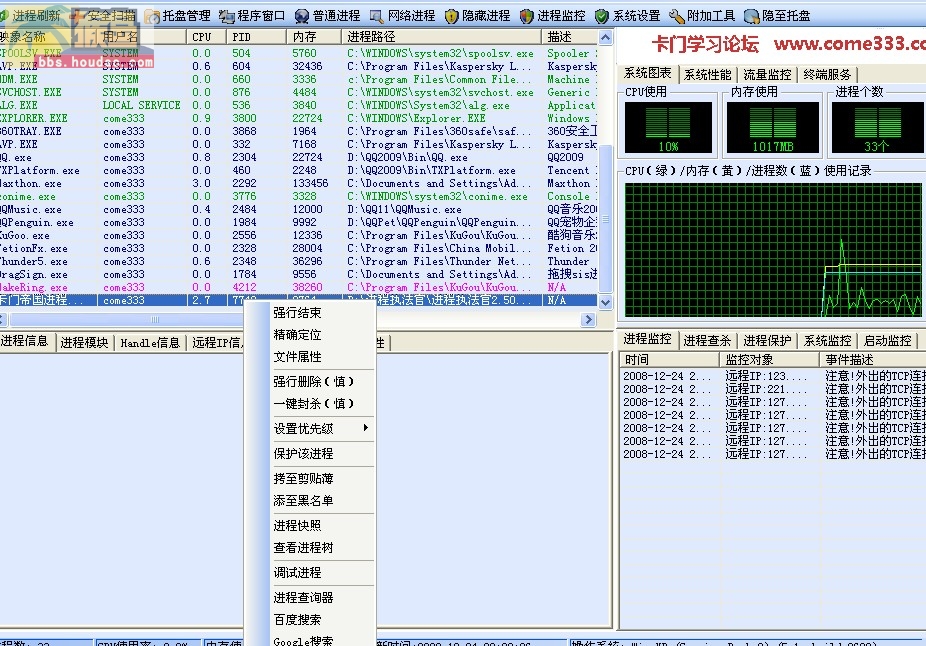
Task: Switch to the 终端服务 tab
Action: (x=827, y=74)
